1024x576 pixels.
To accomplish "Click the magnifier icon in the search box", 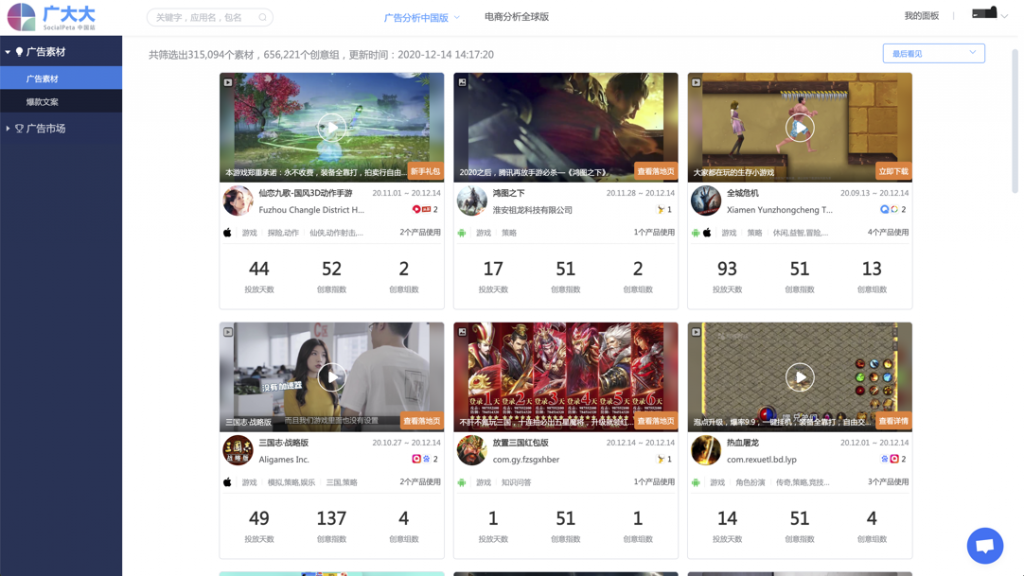I will click(263, 18).
